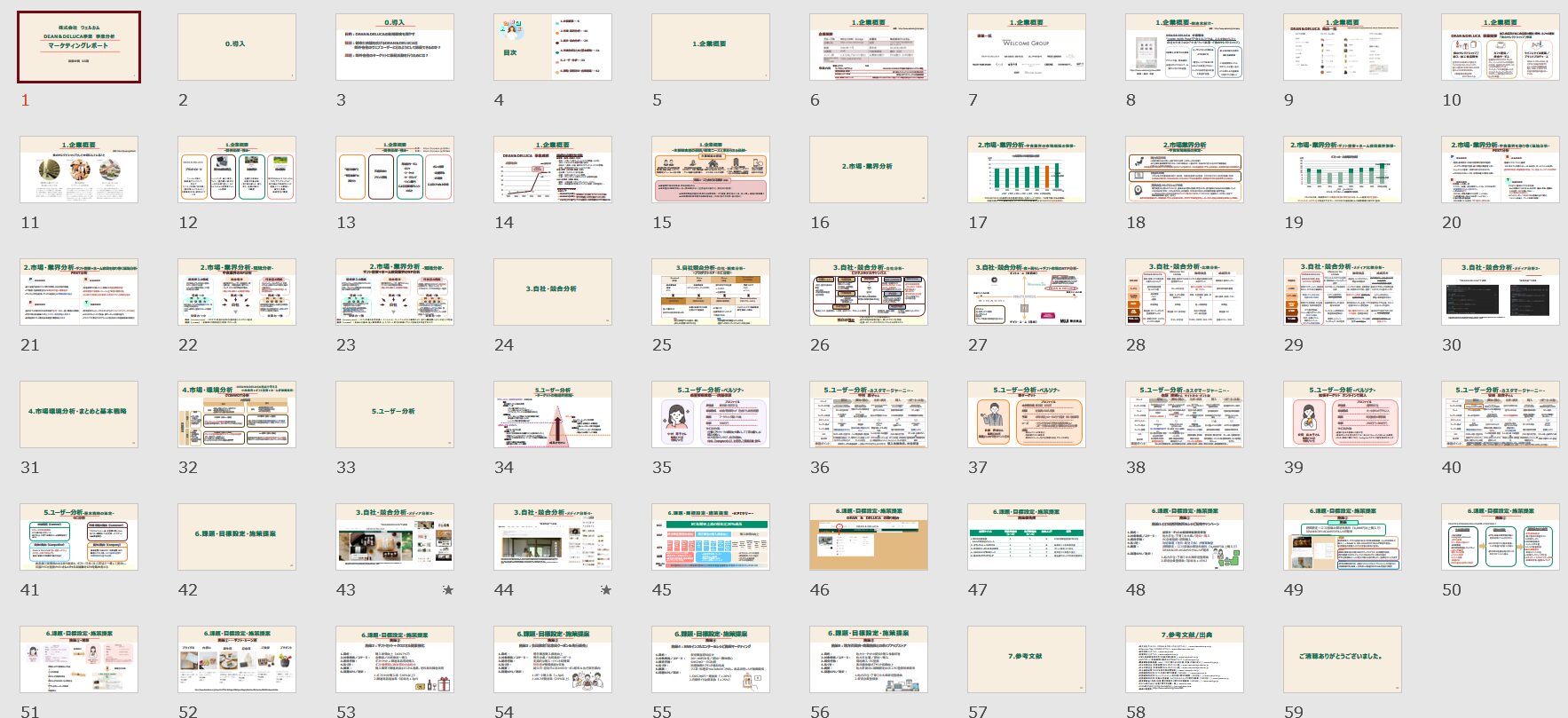The image size is (1568, 718).
Task: Select slide 56 thumbnail
Action: (x=869, y=659)
